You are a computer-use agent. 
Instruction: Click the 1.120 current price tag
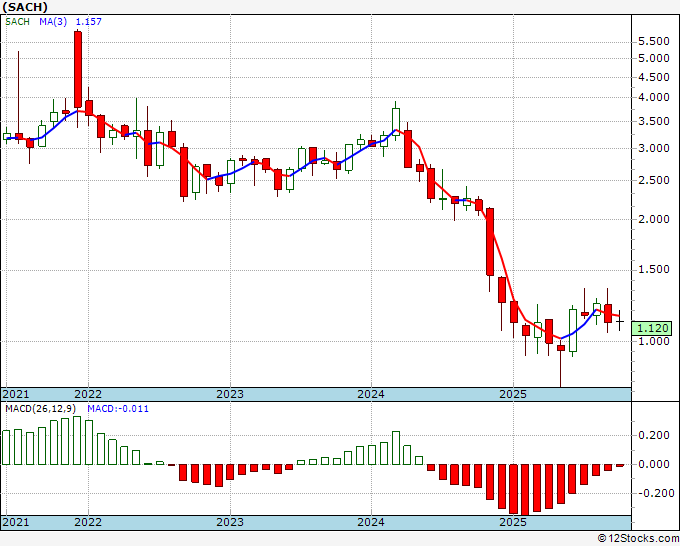point(652,328)
